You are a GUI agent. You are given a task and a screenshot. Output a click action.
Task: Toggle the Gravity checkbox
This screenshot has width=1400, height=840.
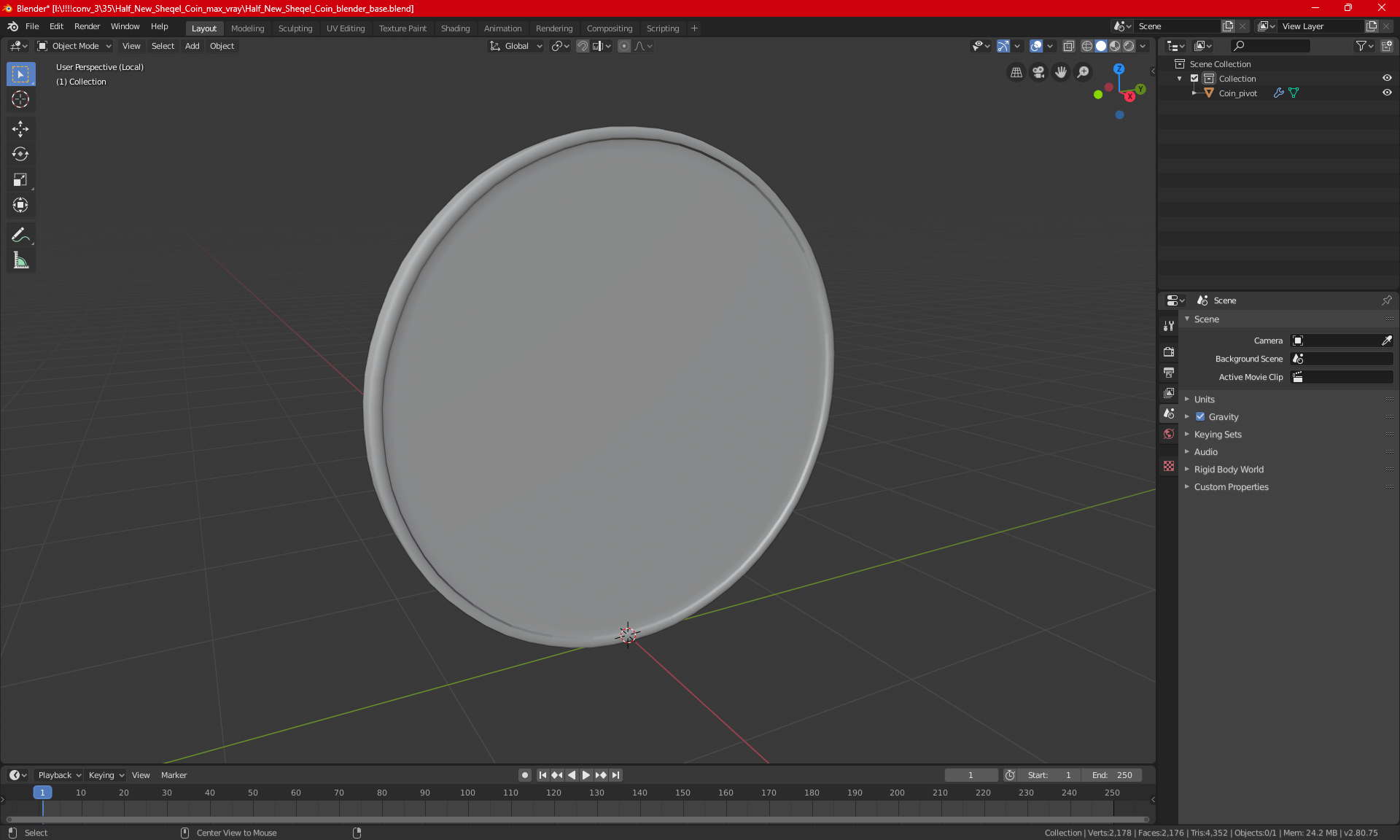(x=1200, y=417)
